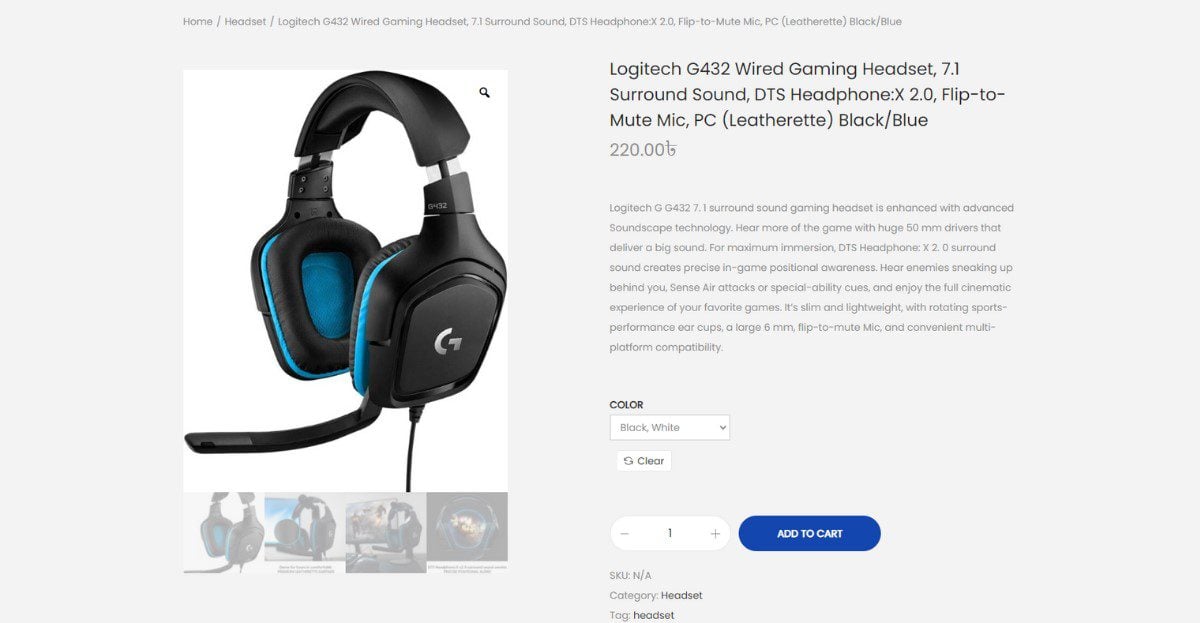Open Headset in the breadcrumb trail
The width and height of the screenshot is (1200, 623).
(245, 21)
